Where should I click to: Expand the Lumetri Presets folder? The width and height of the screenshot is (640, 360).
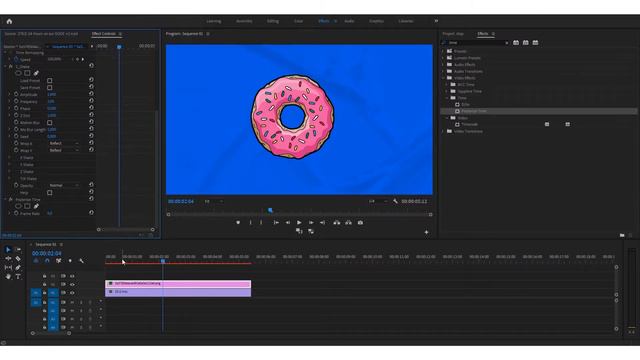pos(443,58)
